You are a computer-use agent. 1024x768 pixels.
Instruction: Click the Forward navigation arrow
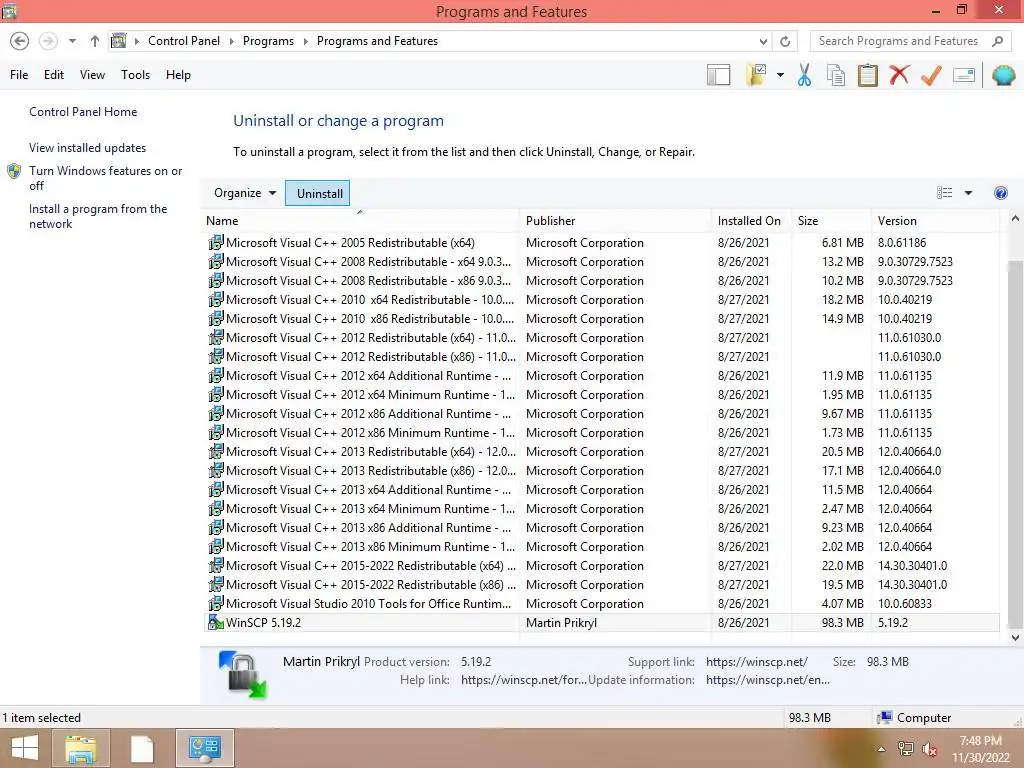(x=48, y=41)
